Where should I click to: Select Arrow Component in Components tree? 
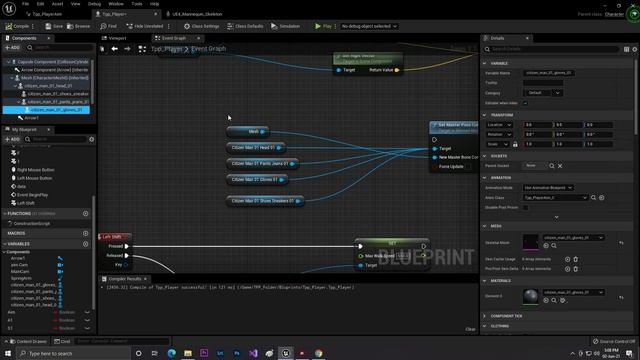(x=51, y=70)
